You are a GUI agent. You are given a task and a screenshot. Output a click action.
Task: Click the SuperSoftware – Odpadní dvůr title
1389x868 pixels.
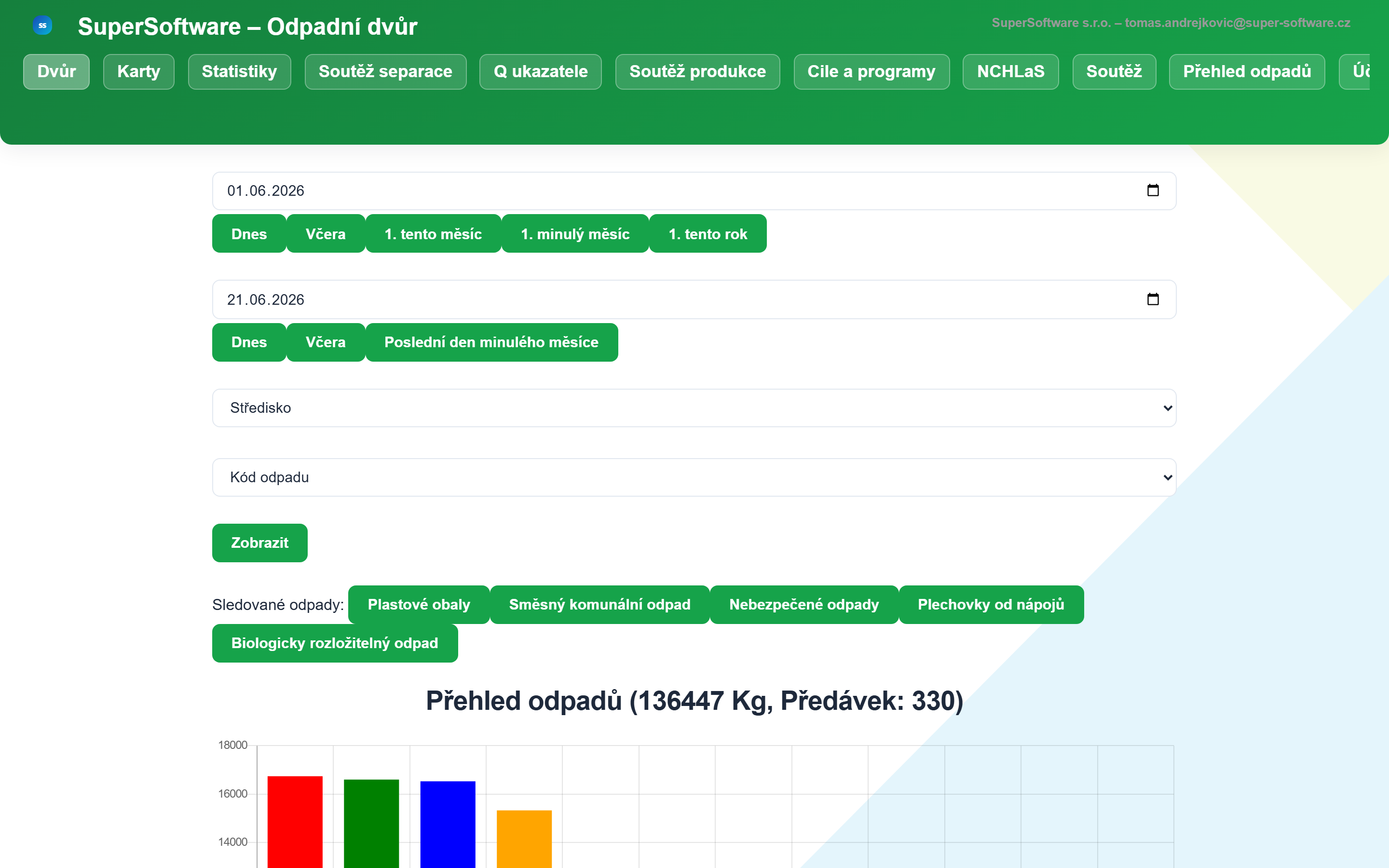tap(247, 27)
